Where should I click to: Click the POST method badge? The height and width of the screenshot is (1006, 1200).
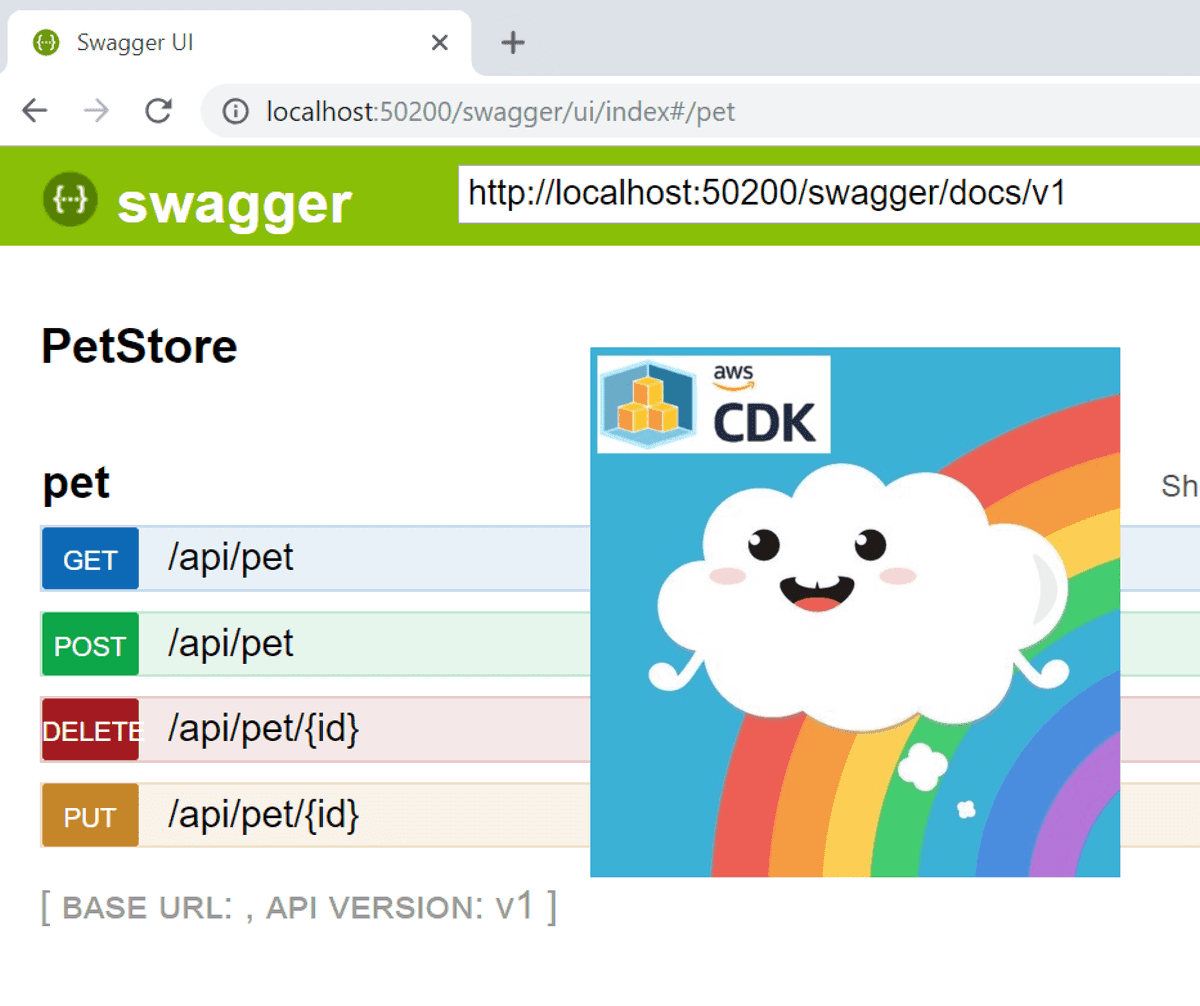pyautogui.click(x=90, y=645)
